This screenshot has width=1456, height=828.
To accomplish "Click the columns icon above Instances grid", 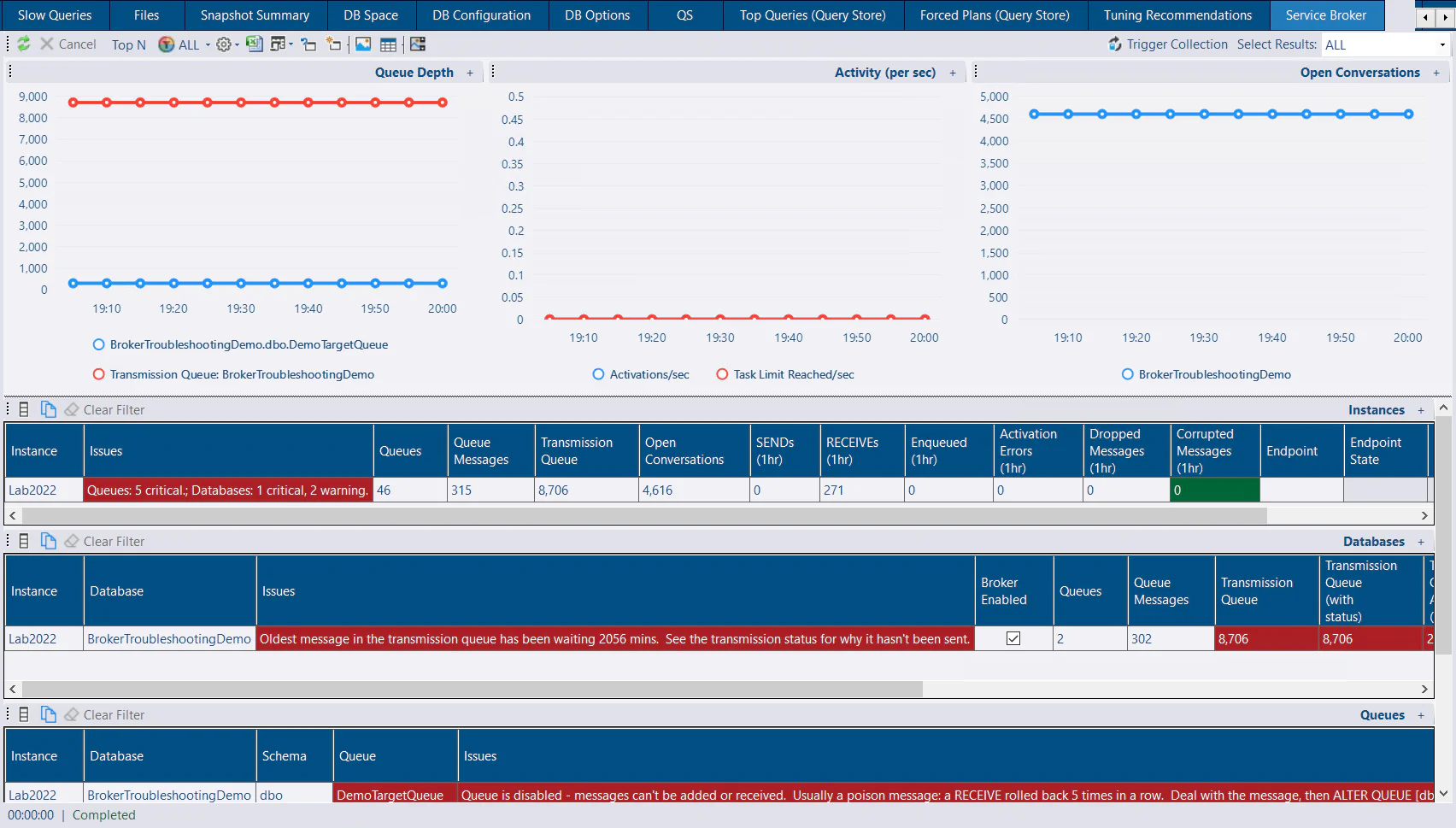I will pyautogui.click(x=24, y=410).
